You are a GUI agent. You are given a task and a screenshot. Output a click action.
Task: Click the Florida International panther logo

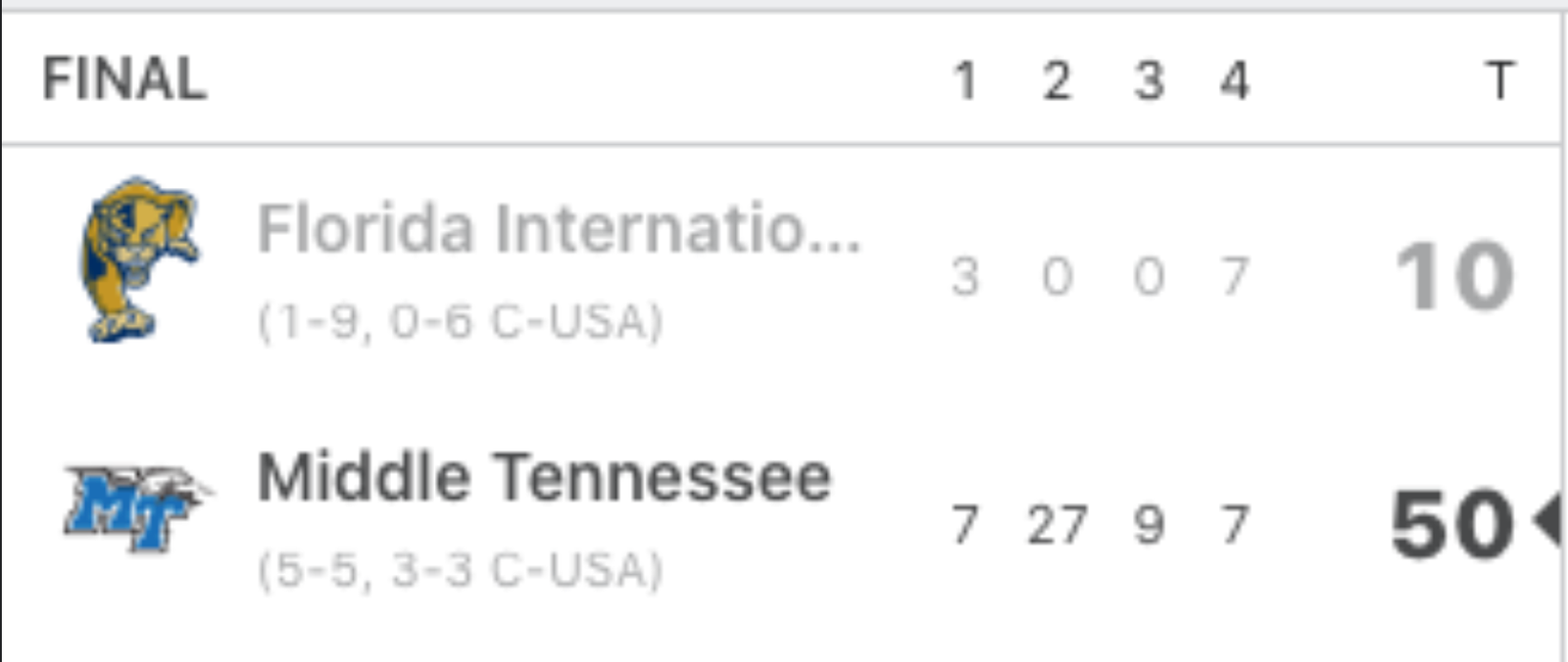pyautogui.click(x=138, y=260)
